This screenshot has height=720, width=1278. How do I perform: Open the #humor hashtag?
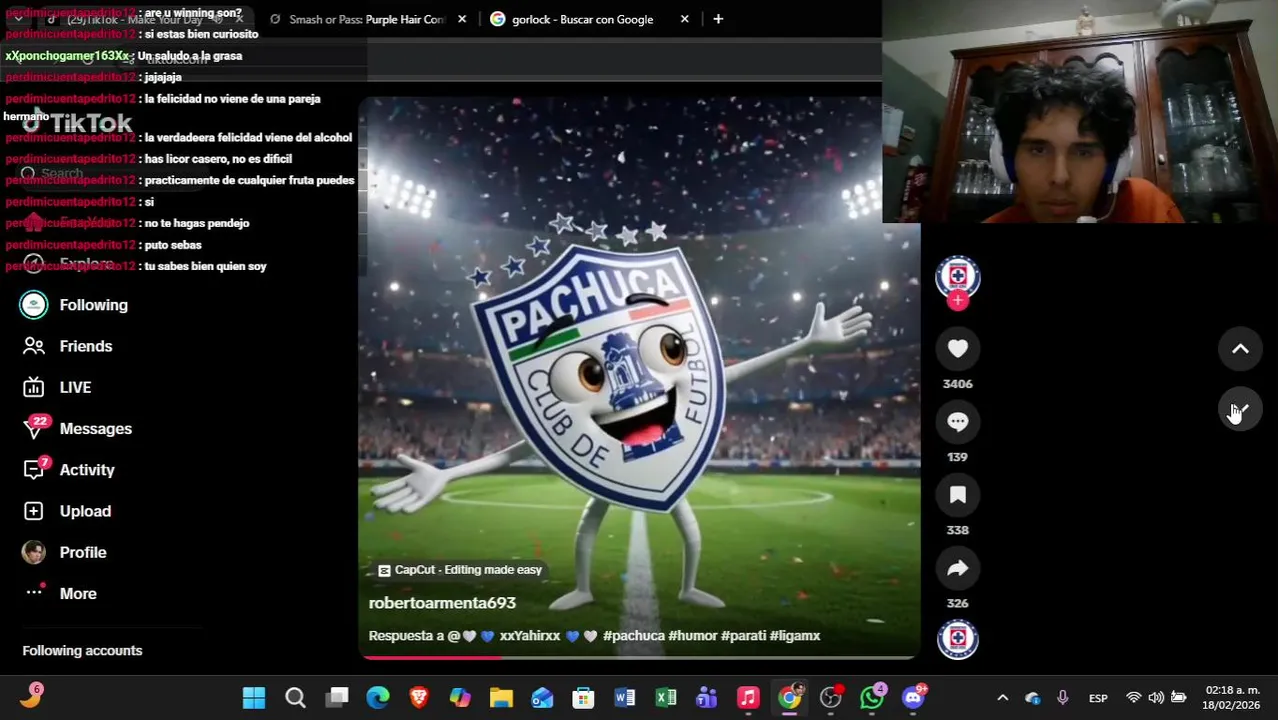coord(693,636)
